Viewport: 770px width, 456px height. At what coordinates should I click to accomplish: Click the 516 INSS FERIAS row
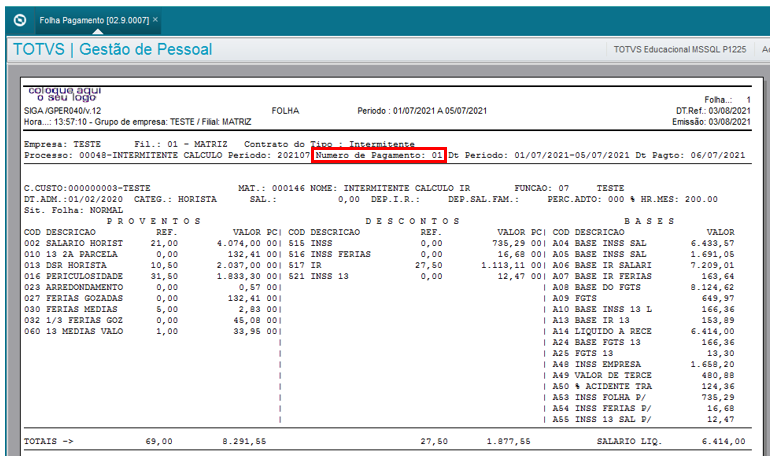coord(415,254)
